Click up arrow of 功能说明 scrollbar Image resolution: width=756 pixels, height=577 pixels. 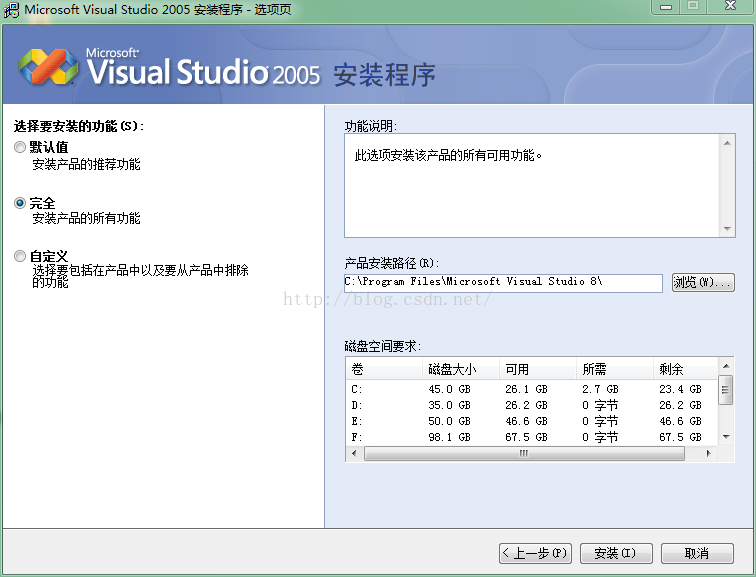[x=727, y=143]
